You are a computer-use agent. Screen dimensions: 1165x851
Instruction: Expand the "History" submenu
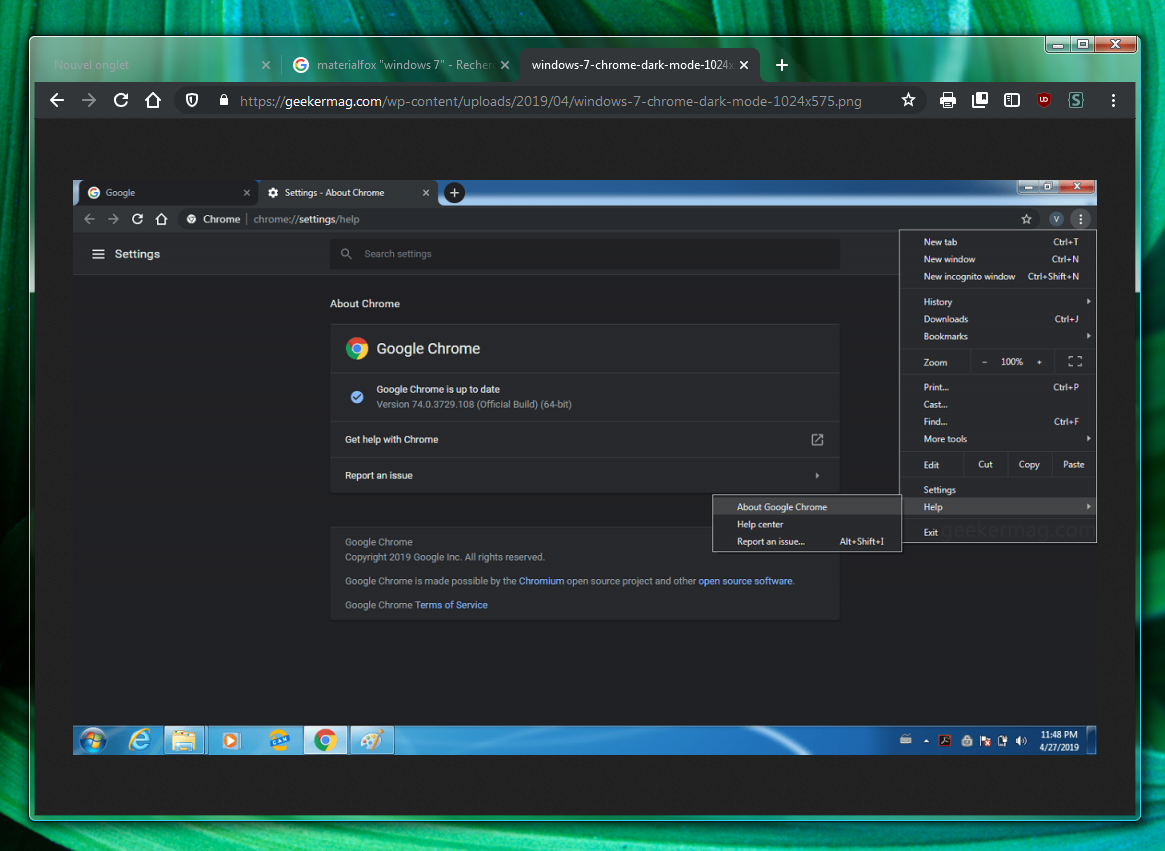[998, 302]
